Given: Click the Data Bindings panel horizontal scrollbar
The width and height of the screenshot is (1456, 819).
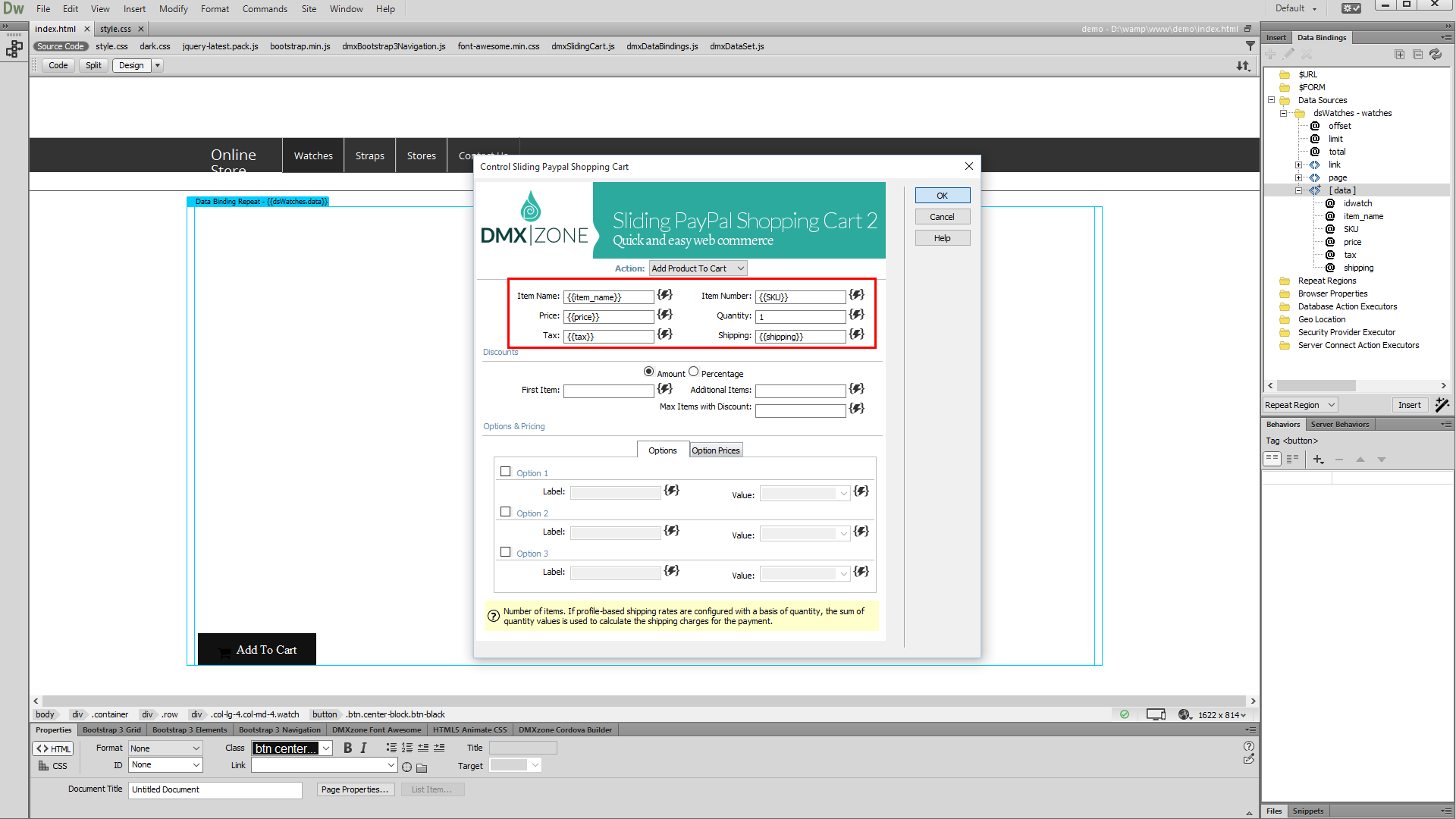Looking at the screenshot, I should pos(1316,386).
